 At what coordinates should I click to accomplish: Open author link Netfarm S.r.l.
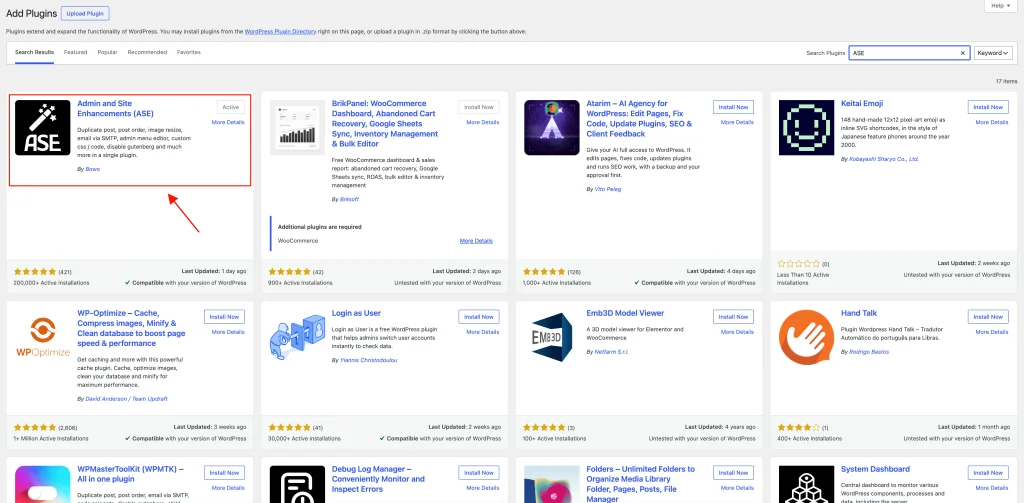[611, 352]
